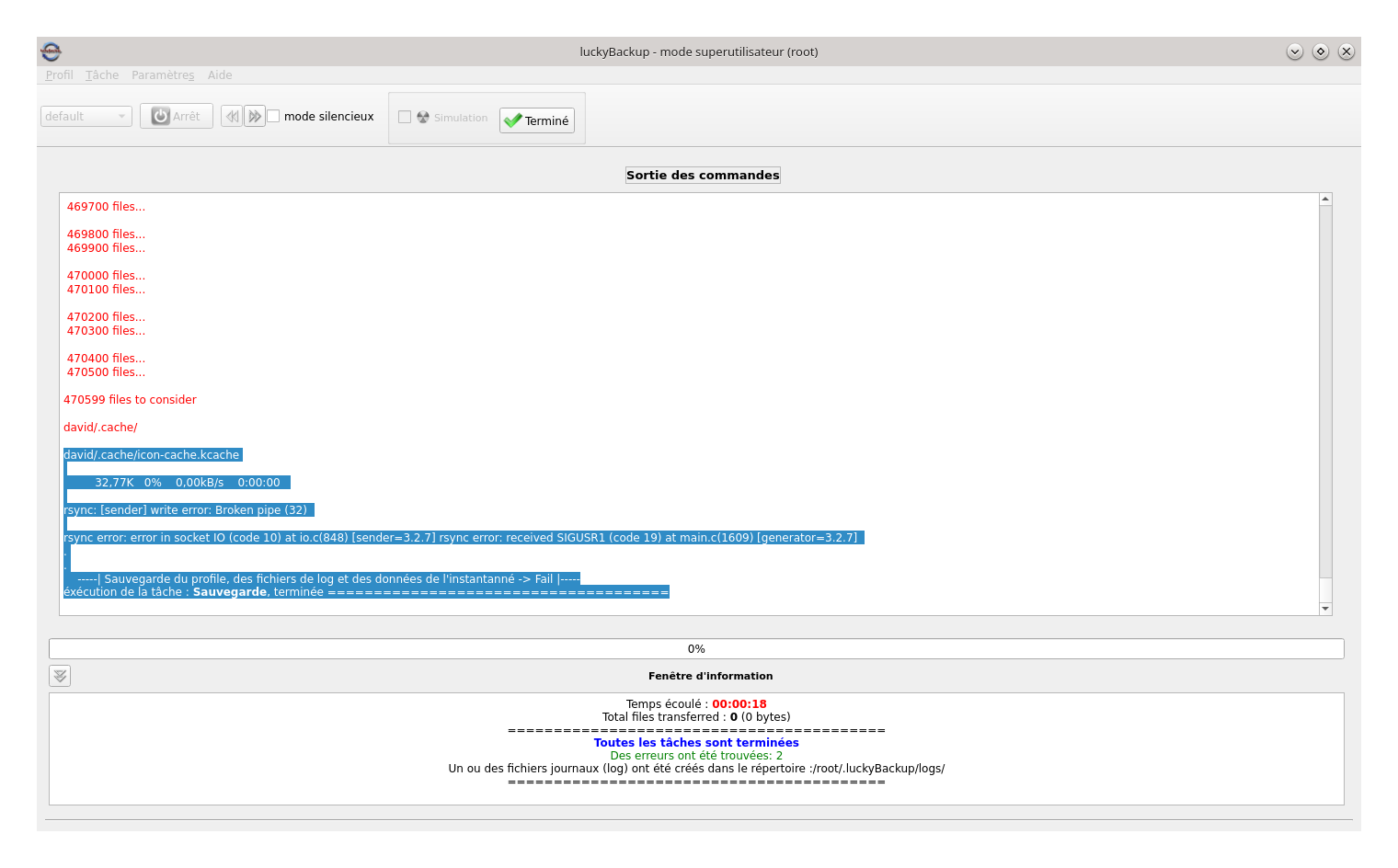Image resolution: width=1398 pixels, height=868 pixels.
Task: Collapse the information window with chevron button
Action: (x=60, y=676)
